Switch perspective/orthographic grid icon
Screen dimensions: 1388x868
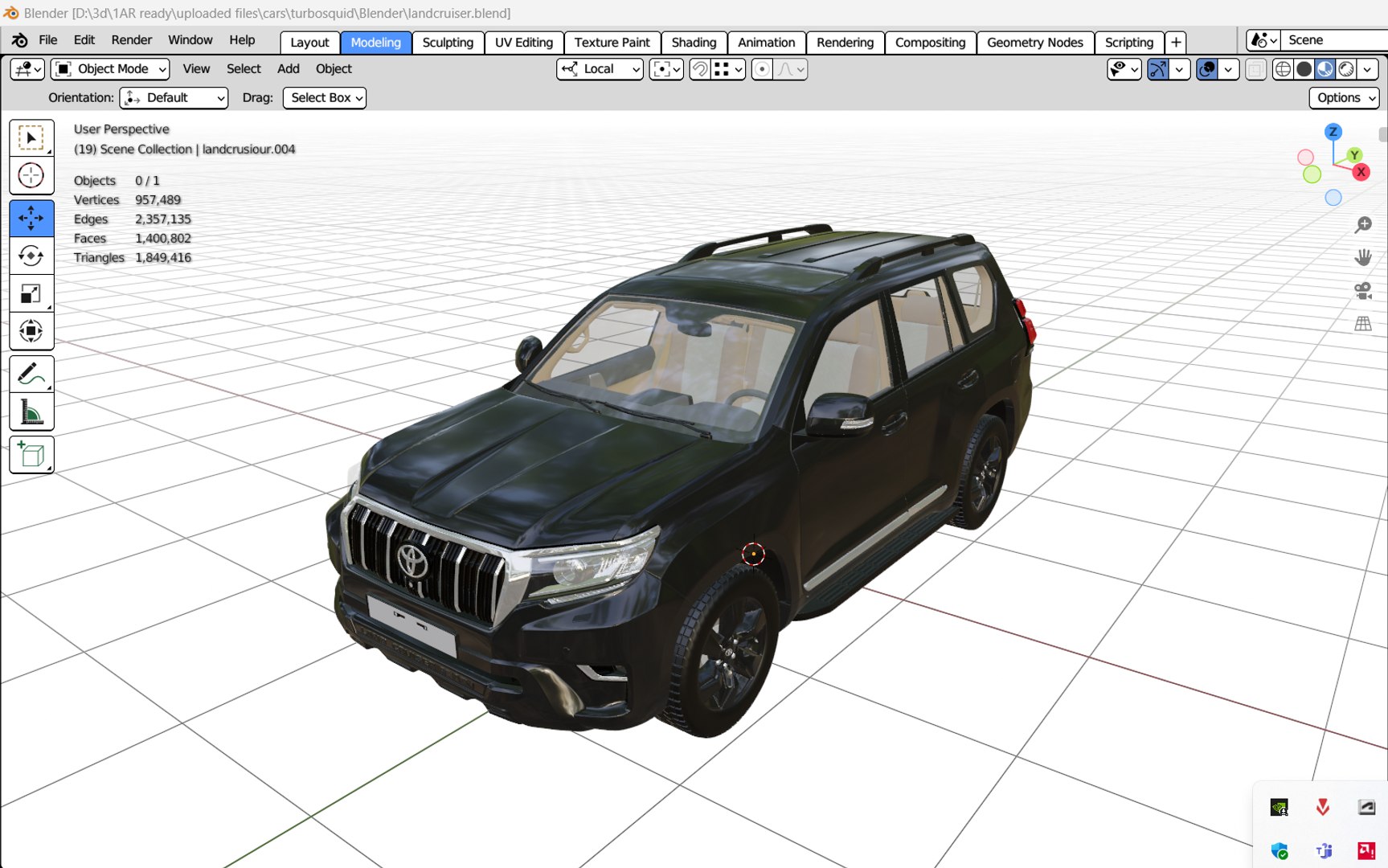point(1363,324)
